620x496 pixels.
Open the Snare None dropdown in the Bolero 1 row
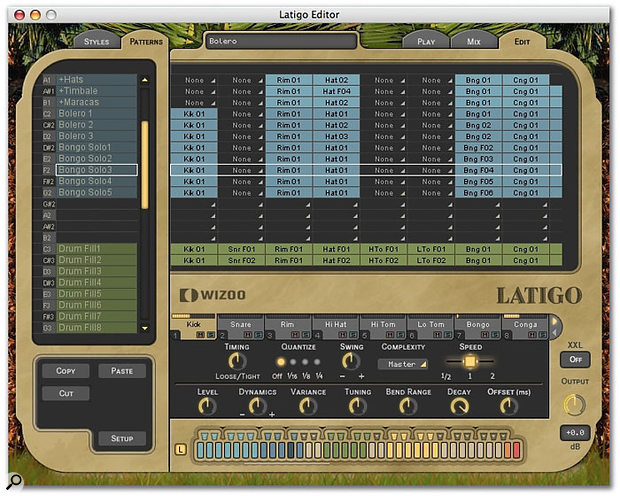242,114
